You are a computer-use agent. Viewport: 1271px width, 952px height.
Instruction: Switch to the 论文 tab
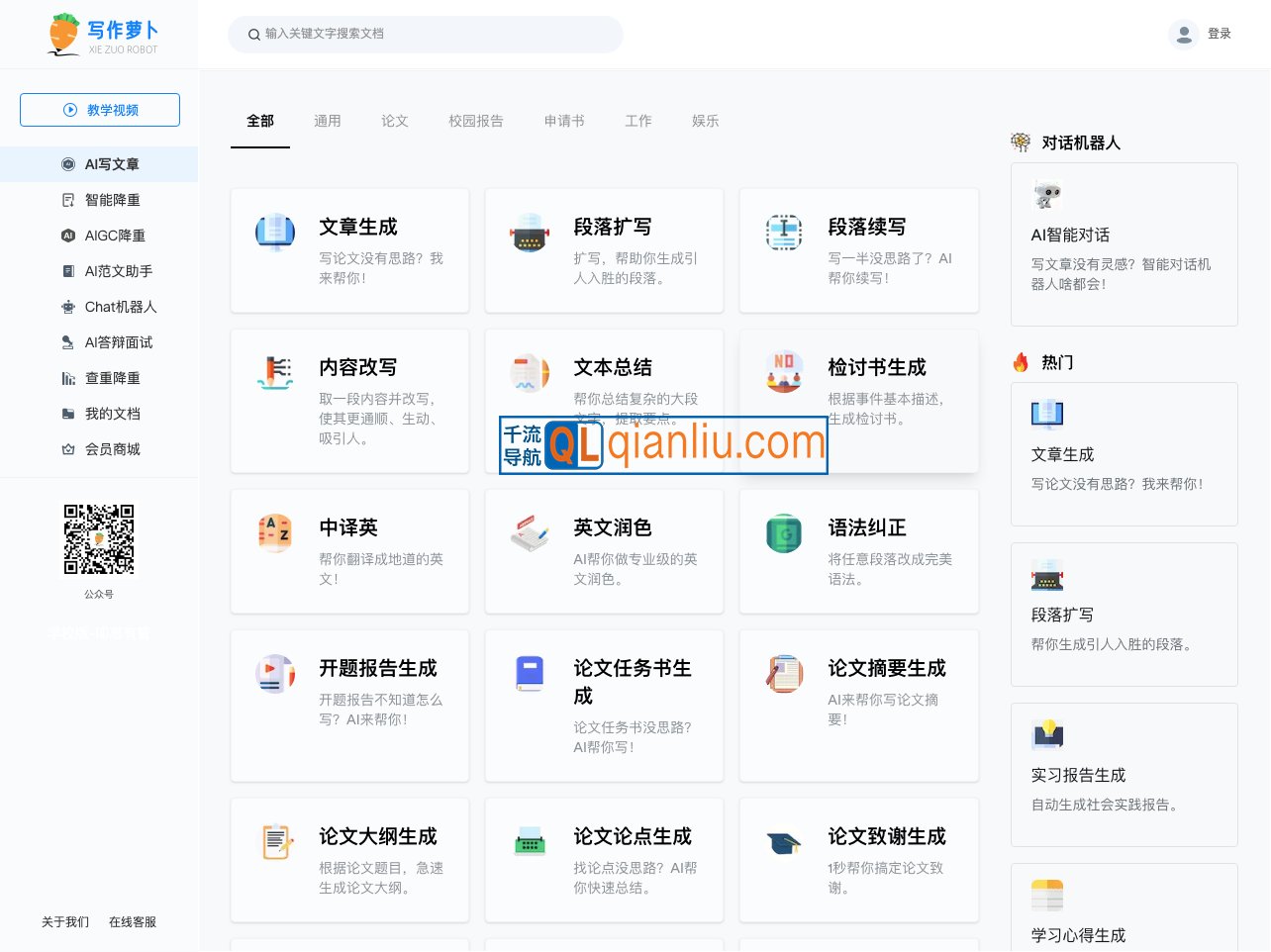click(x=395, y=121)
